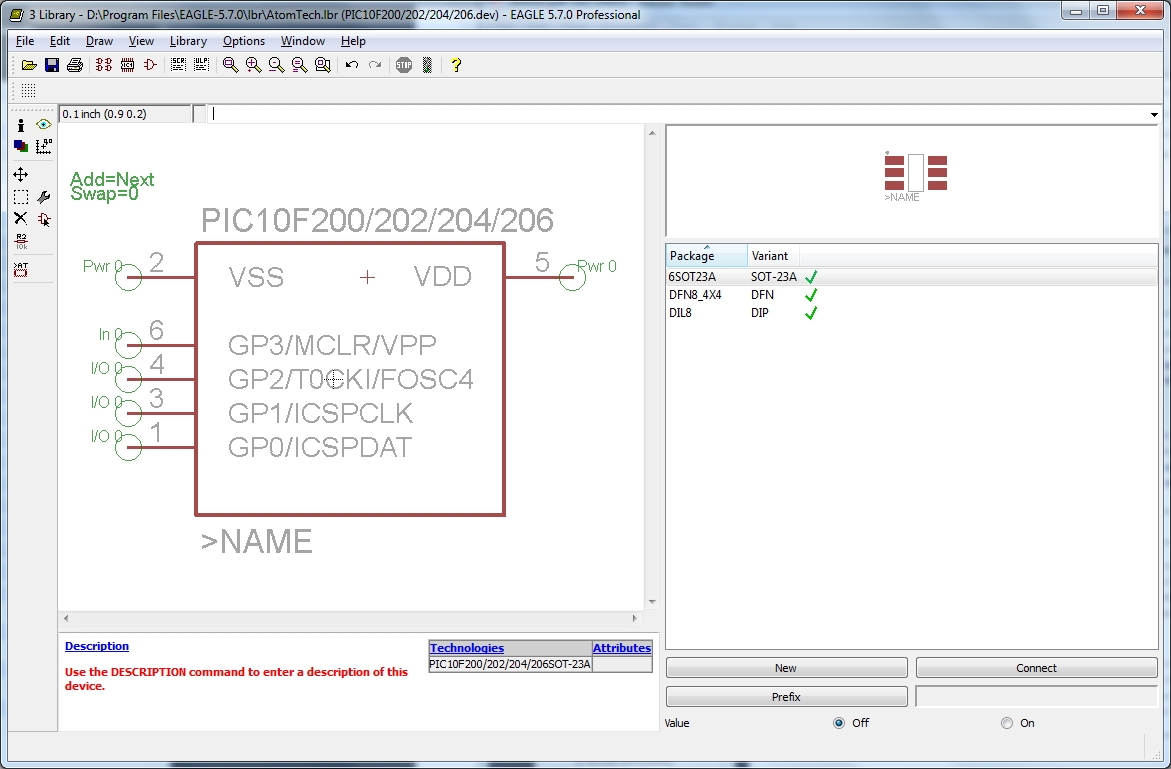Zoom out with the minus magnifier icon
1171x769 pixels.
276,65
